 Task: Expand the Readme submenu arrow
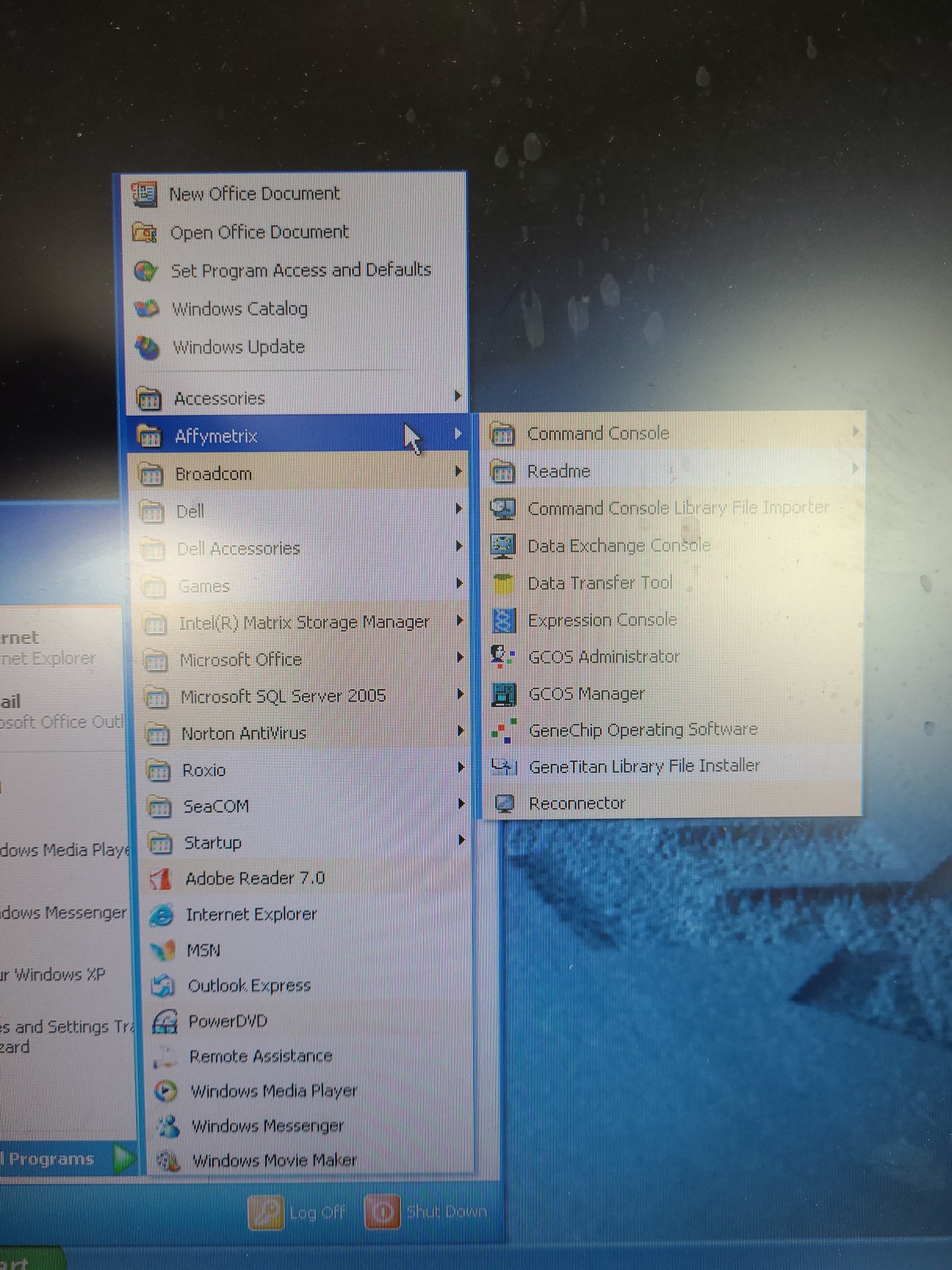[x=856, y=468]
